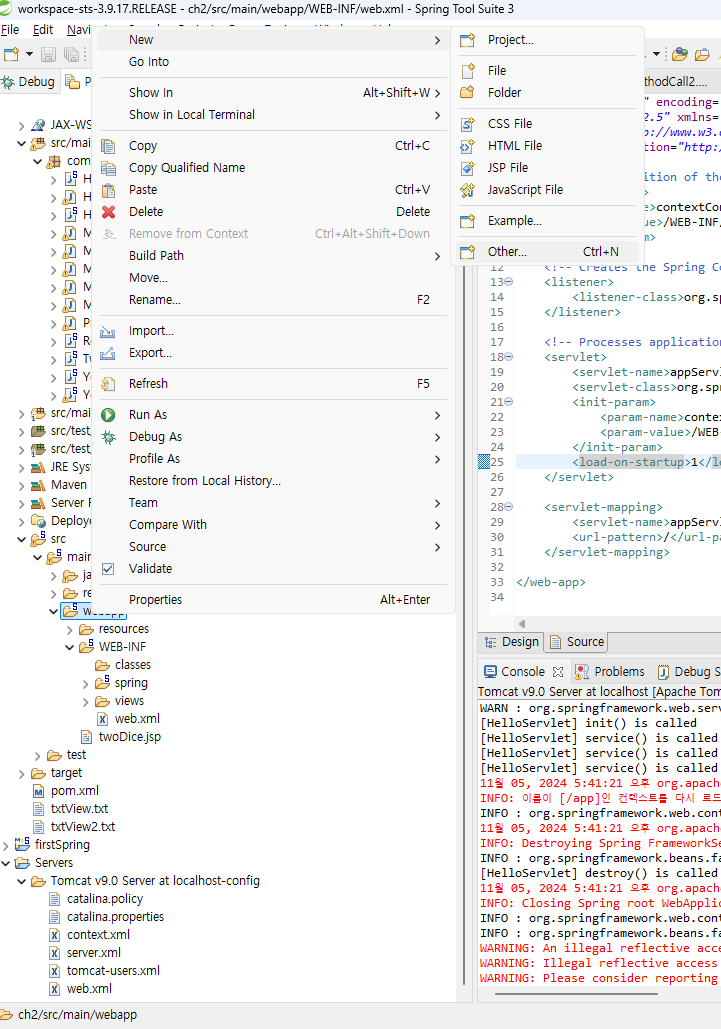Collapse the WEB-INF folder in tree

pyautogui.click(x=70, y=648)
